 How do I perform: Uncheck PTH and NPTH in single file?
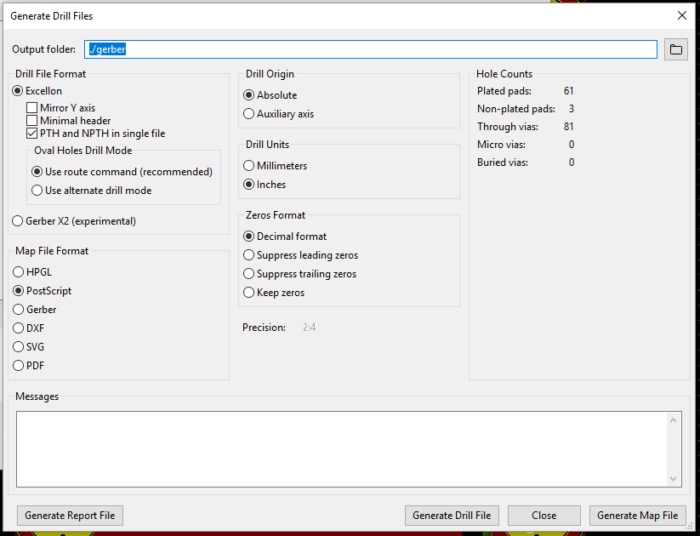pos(33,134)
